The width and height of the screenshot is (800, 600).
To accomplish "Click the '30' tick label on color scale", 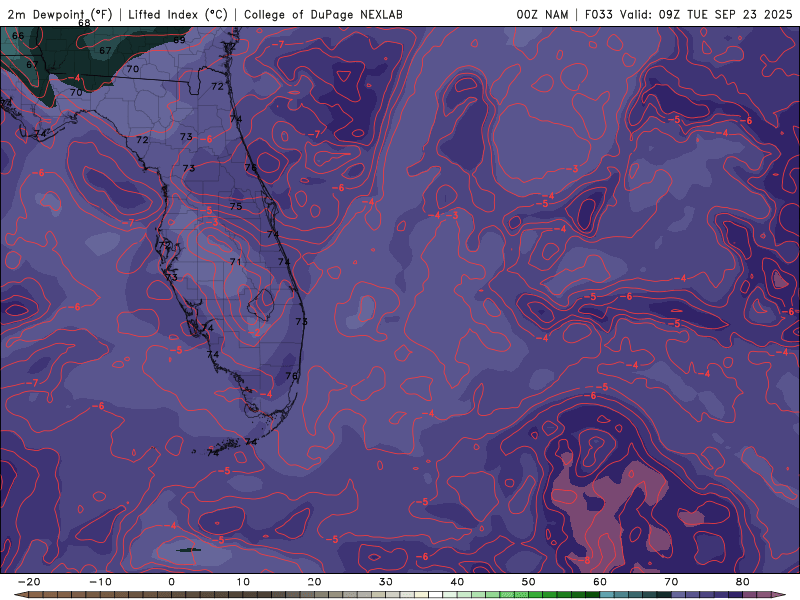I will click(386, 582).
